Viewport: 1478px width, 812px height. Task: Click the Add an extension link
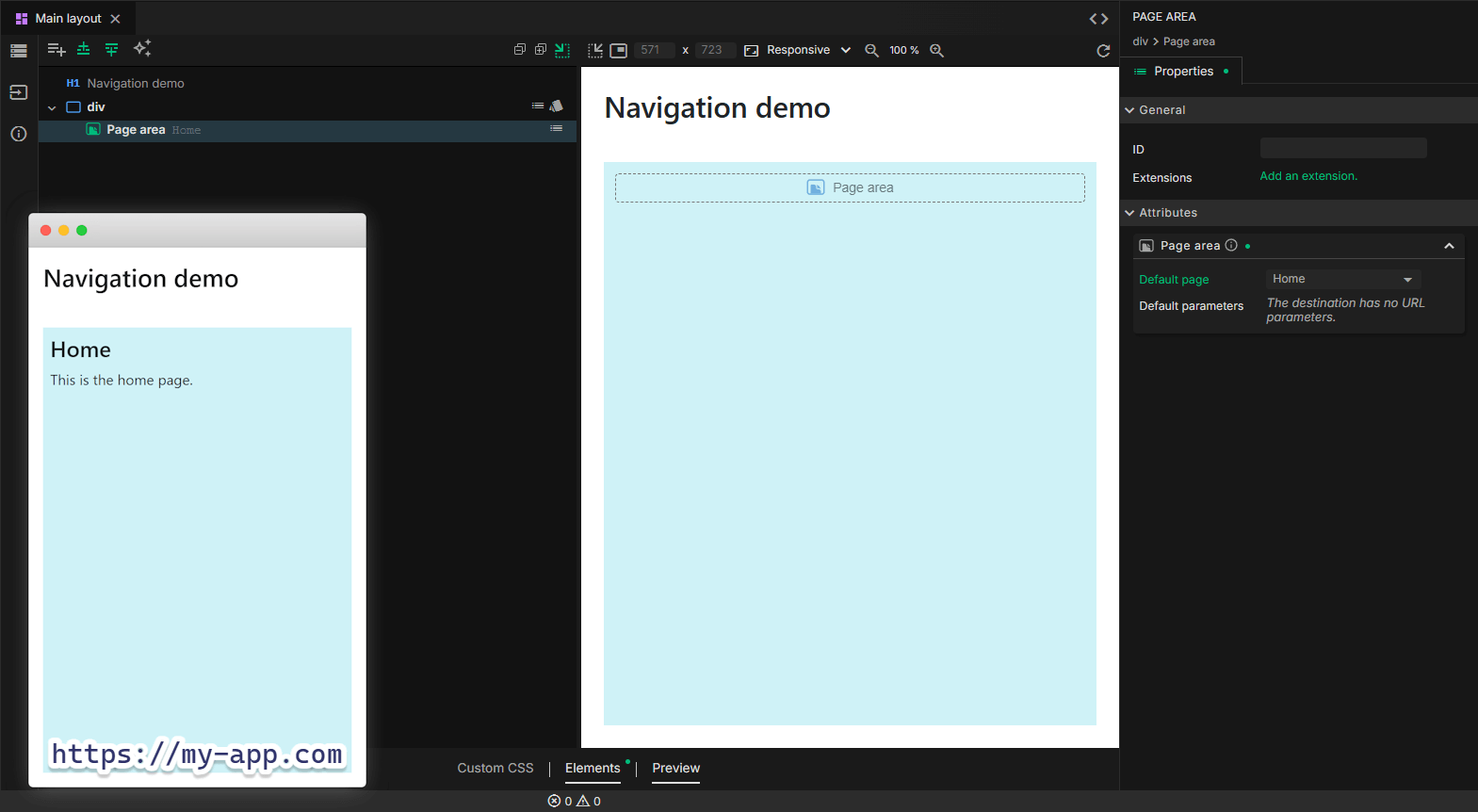point(1307,176)
